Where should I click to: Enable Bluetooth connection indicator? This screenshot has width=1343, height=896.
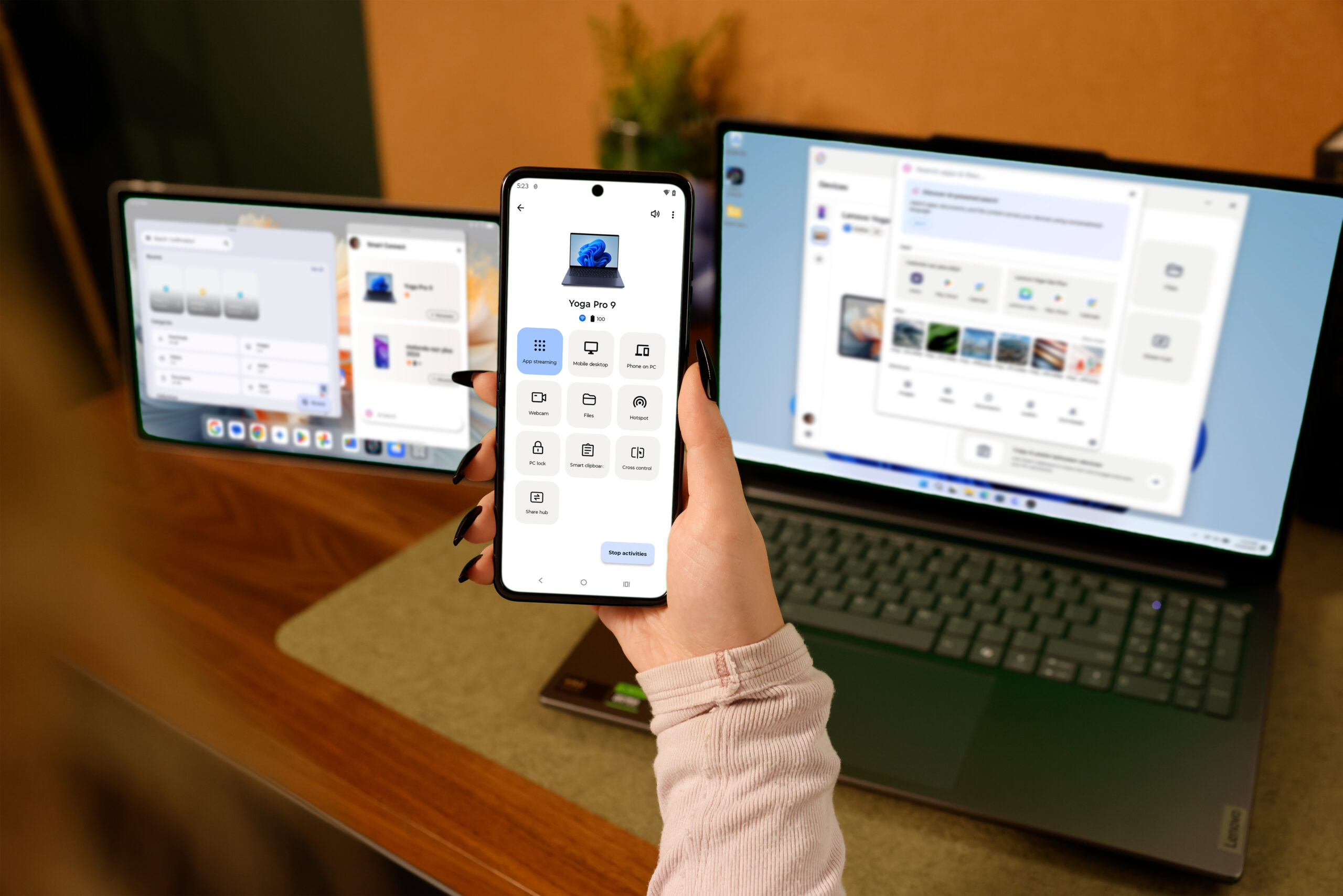(582, 319)
